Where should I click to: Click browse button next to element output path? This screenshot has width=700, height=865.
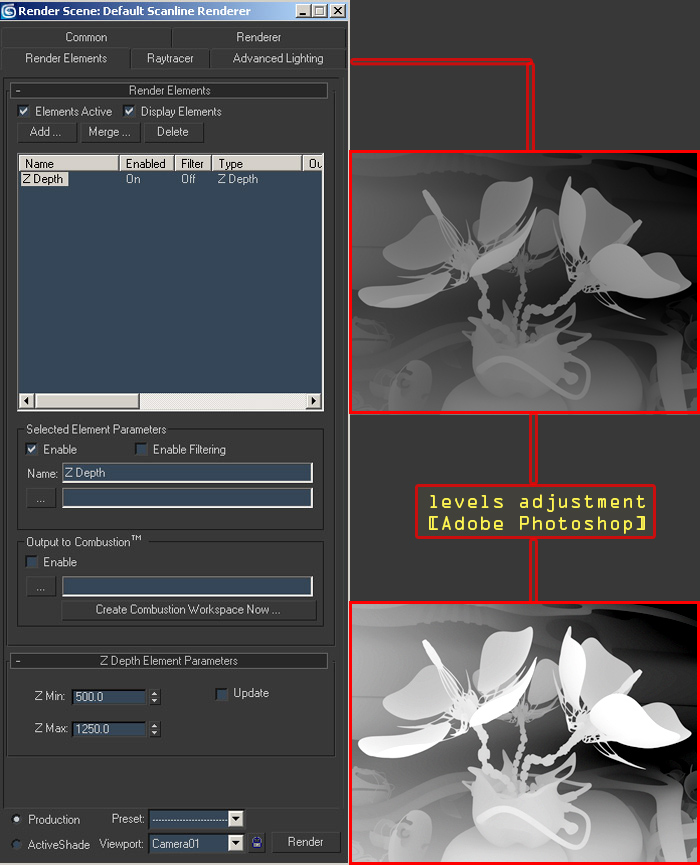click(x=40, y=497)
